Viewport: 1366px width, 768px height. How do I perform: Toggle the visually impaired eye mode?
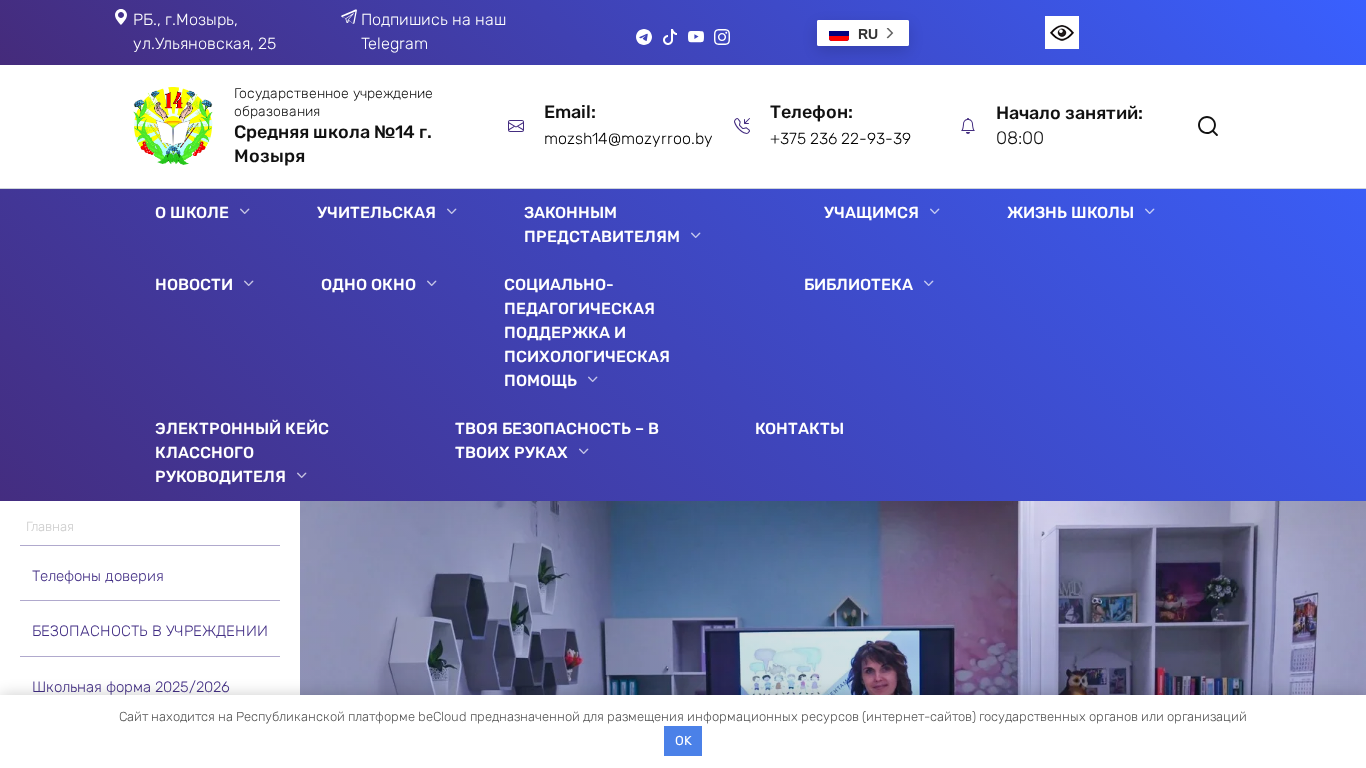(1062, 33)
